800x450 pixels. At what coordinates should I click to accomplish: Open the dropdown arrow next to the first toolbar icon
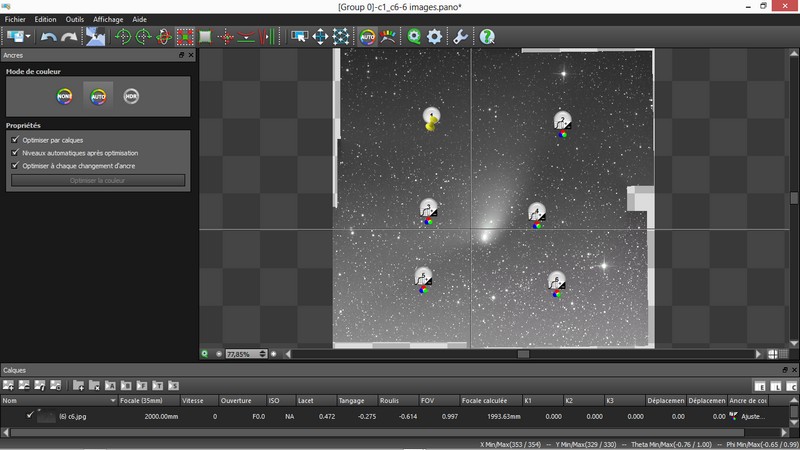click(29, 37)
